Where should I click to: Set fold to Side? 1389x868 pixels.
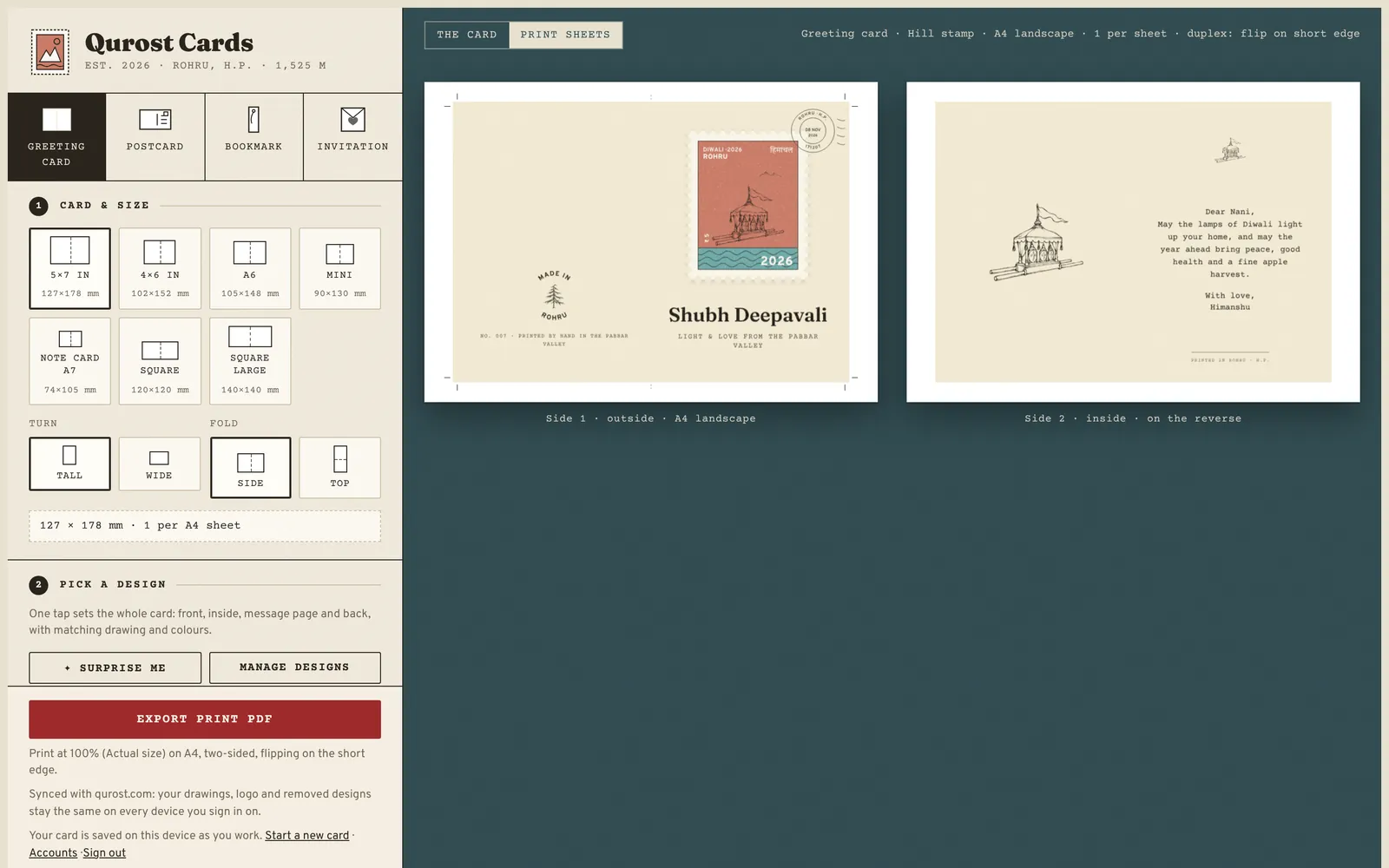tap(250, 468)
